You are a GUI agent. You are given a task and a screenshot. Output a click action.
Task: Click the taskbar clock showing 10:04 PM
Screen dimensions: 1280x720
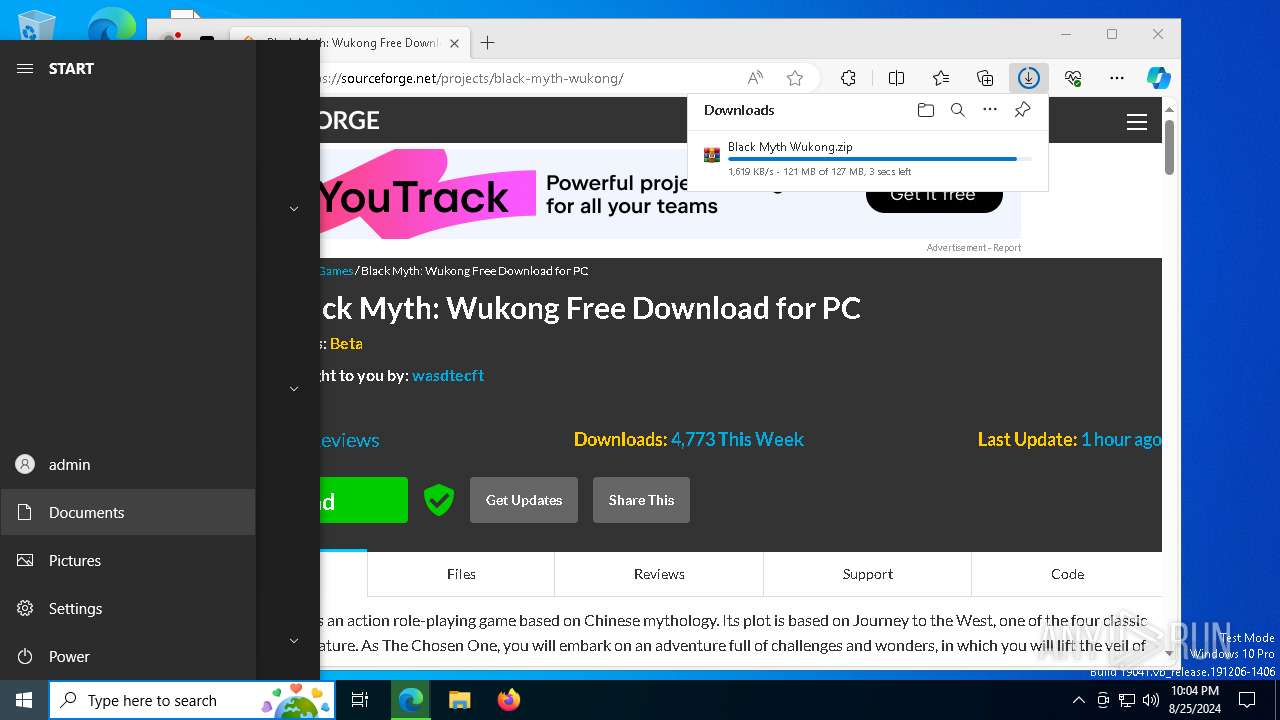pos(1195,700)
